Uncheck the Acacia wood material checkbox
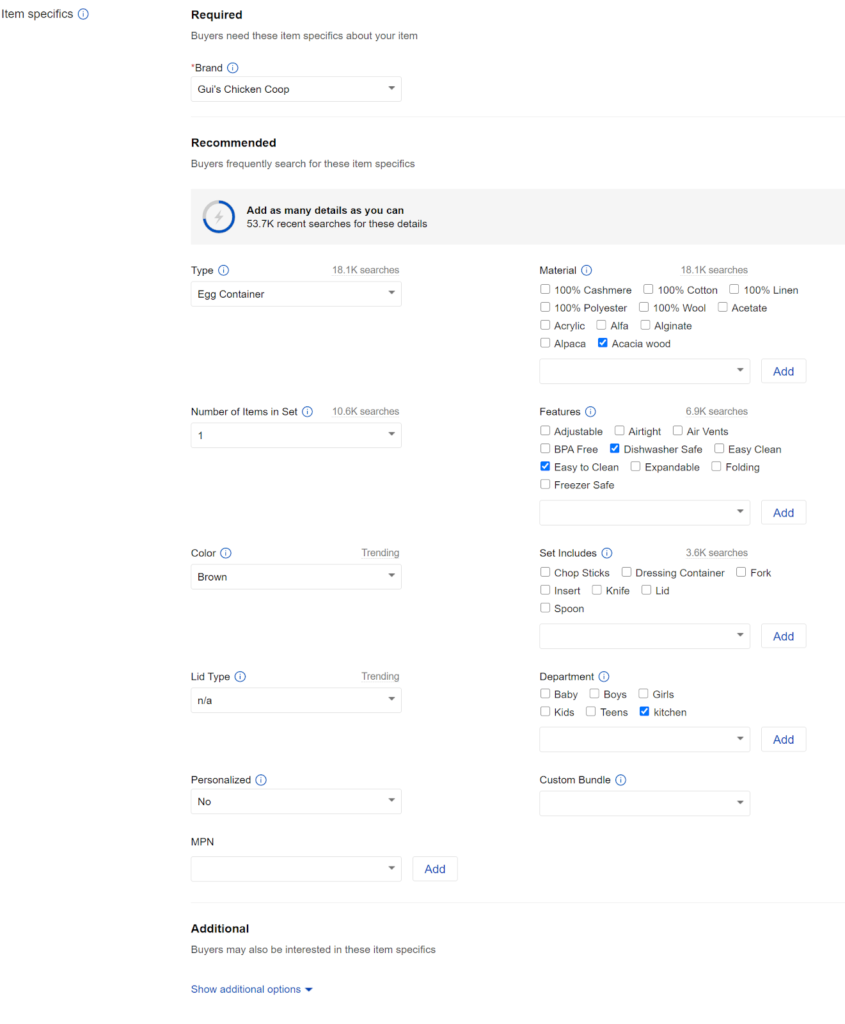 603,343
